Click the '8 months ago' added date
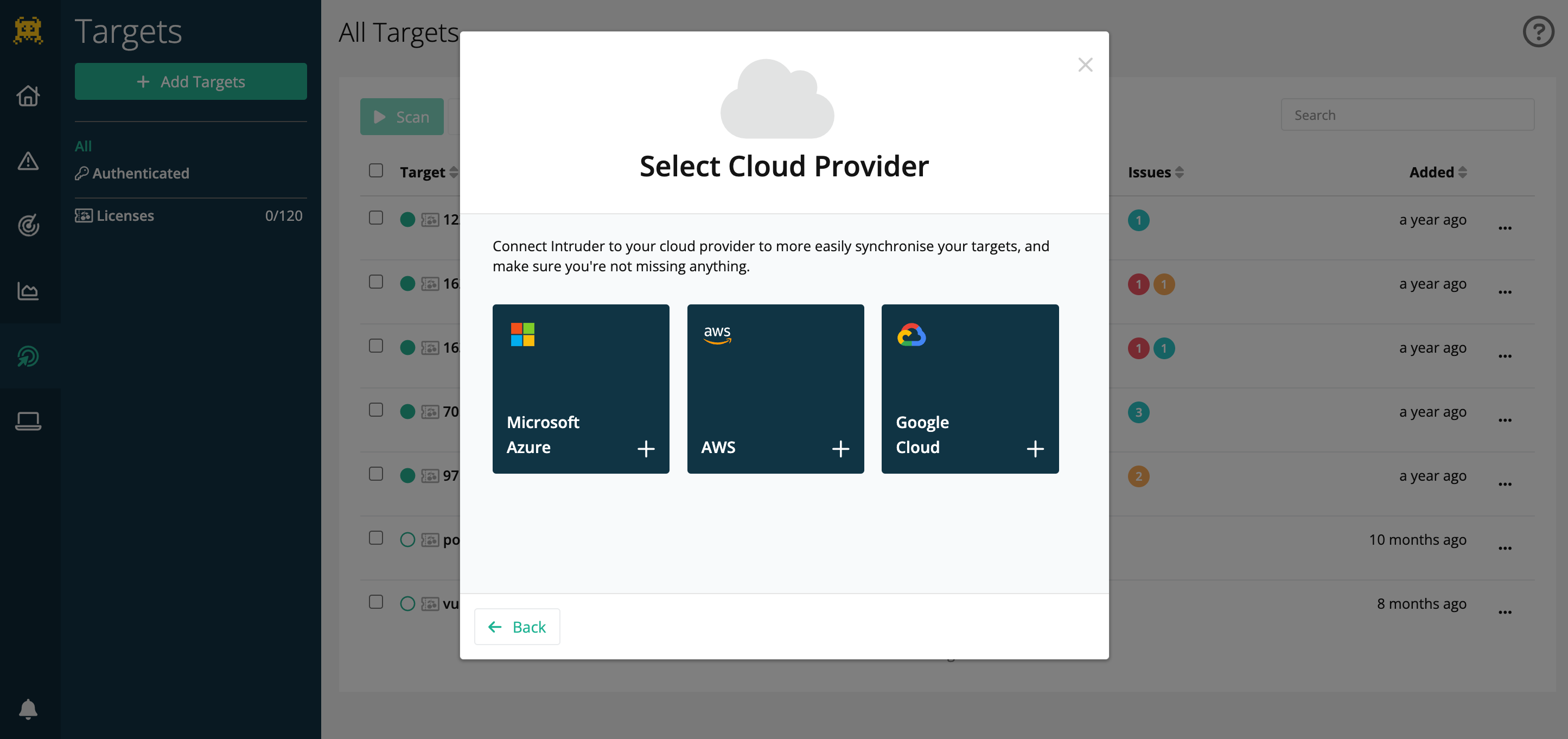 tap(1422, 604)
